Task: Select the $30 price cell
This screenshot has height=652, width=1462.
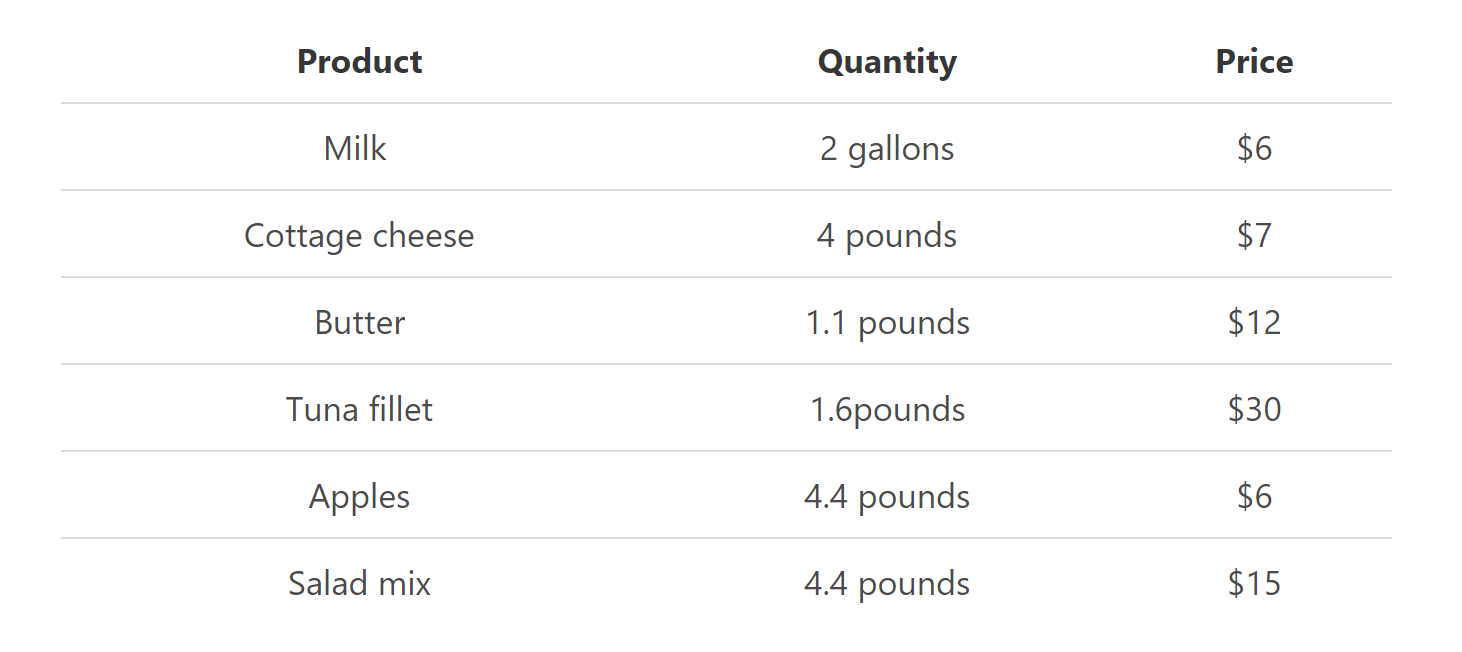Action: point(1254,410)
